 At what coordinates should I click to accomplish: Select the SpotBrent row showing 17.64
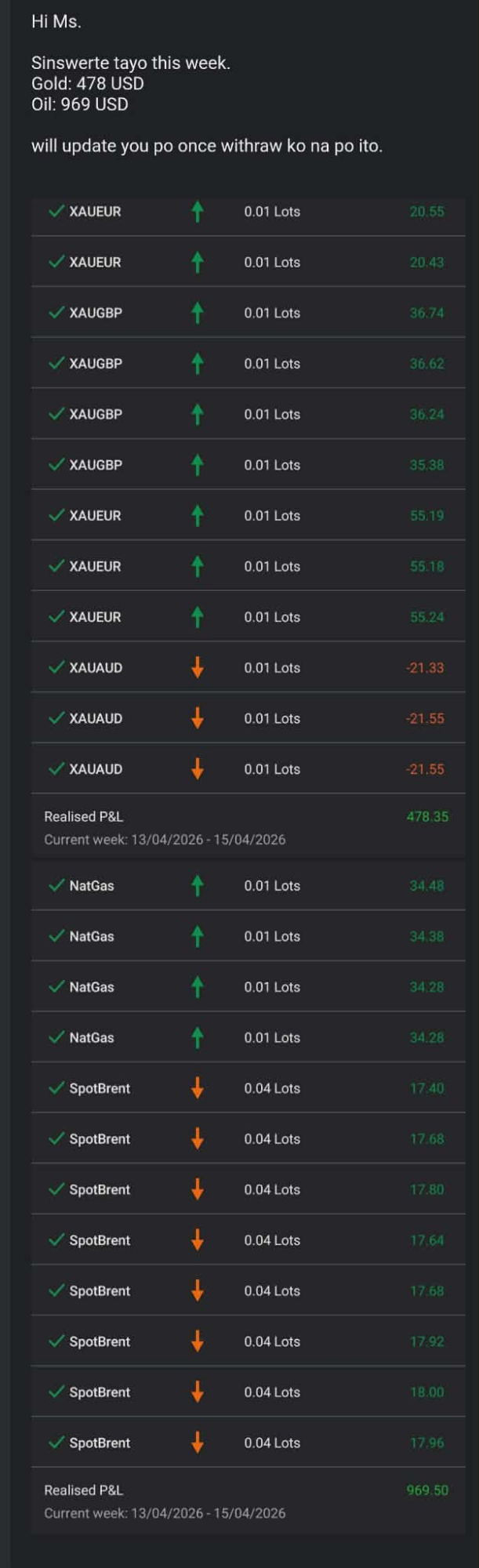coord(248,1240)
